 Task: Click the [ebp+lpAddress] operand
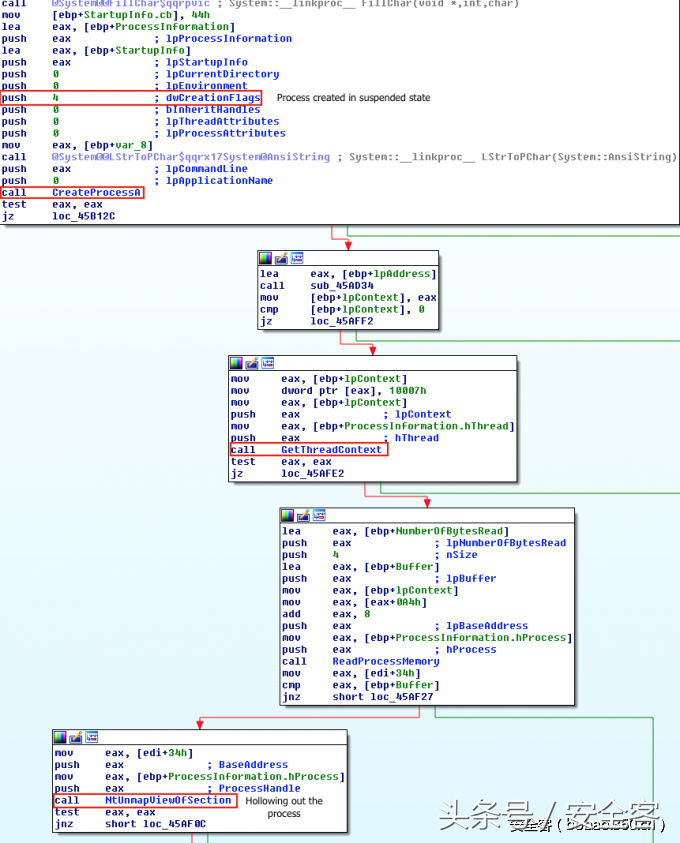click(389, 274)
